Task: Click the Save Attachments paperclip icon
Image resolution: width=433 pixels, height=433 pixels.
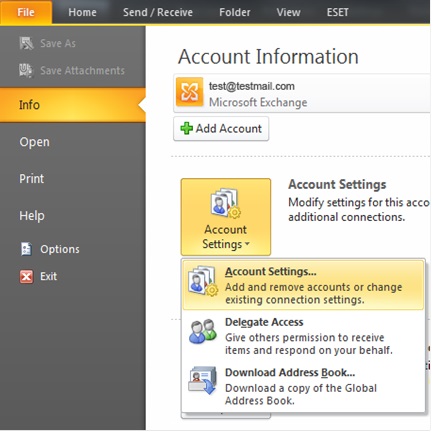Action: [26, 70]
